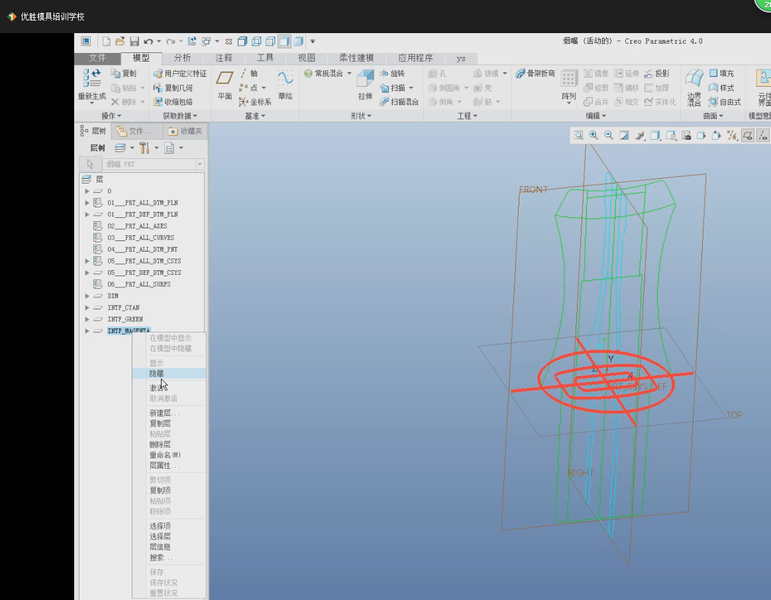The image size is (771, 600).
Task: Toggle wireframe display style in quick access toolbar
Action: click(x=256, y=41)
